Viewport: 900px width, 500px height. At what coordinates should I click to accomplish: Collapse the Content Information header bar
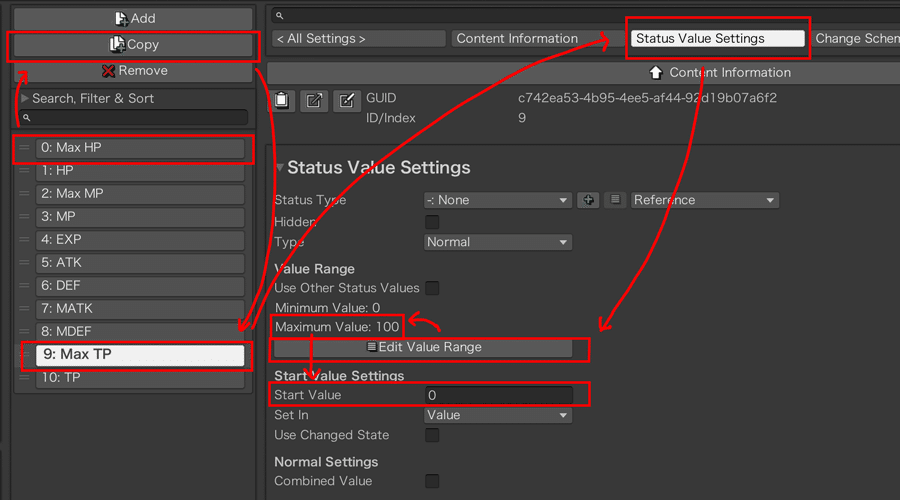tap(584, 73)
